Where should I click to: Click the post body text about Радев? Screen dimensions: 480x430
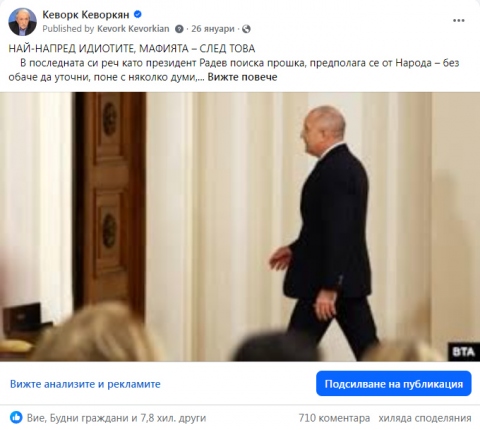pos(234,70)
